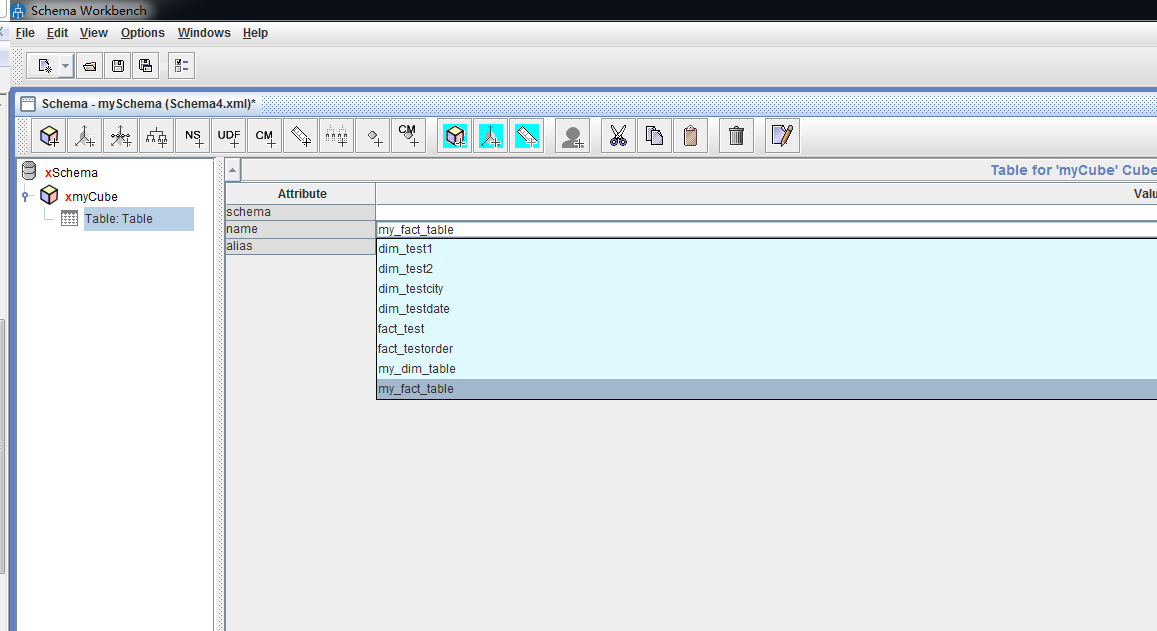Click the cyan Add Virtual Cube icon
The width and height of the screenshot is (1157, 631).
click(455, 136)
